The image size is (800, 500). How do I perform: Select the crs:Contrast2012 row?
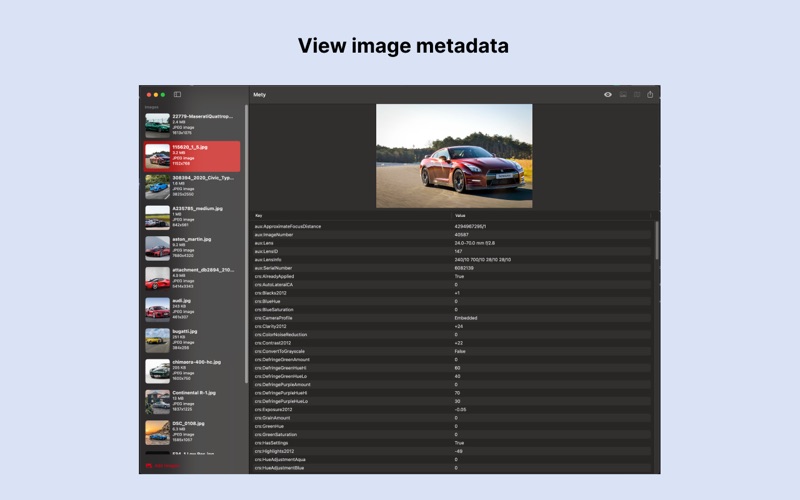451,343
